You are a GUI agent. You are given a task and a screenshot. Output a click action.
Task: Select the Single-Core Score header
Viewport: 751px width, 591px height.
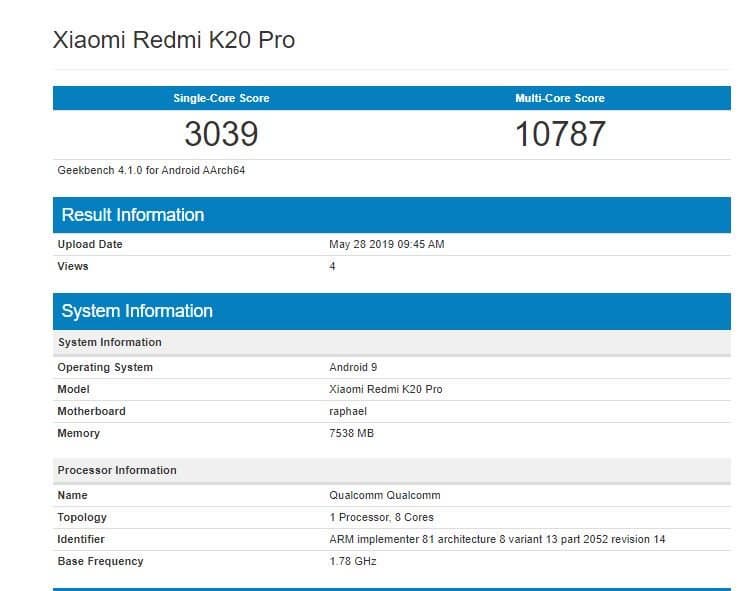coord(221,98)
